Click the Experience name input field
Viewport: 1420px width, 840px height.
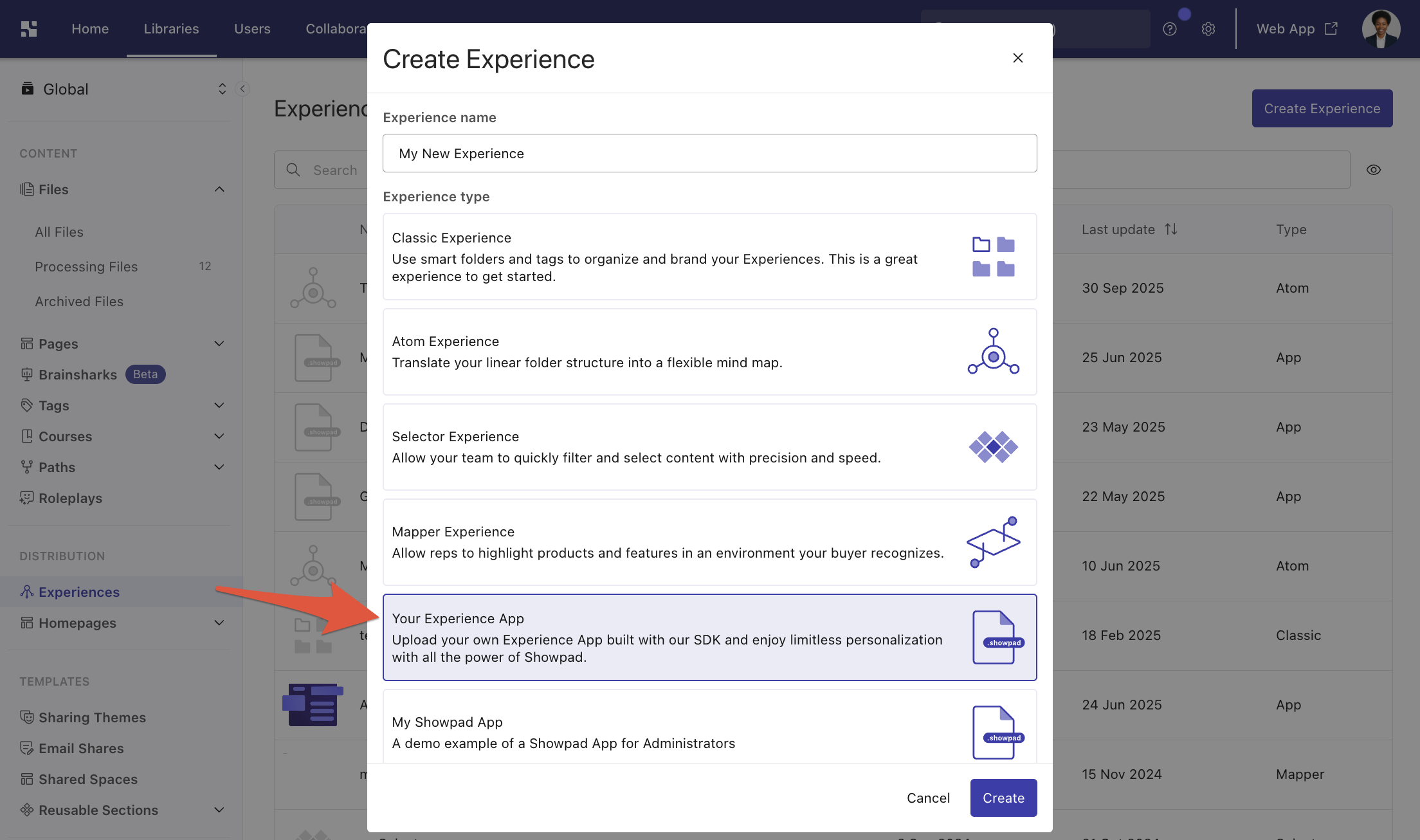709,153
